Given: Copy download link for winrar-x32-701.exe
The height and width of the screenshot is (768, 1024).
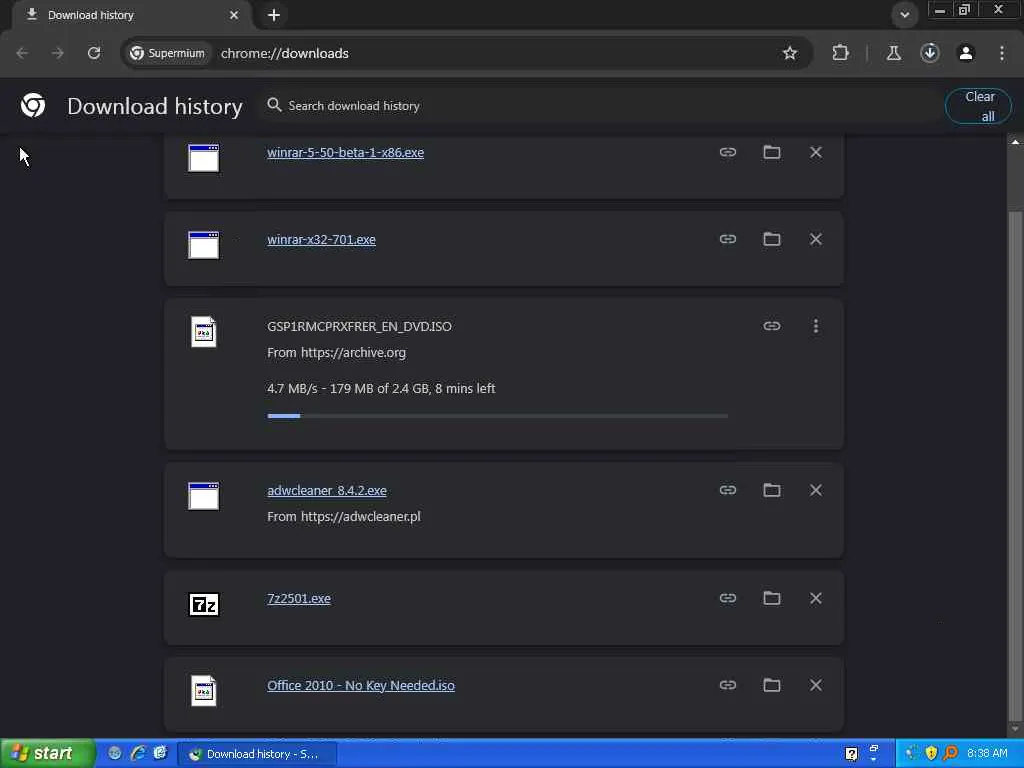Looking at the screenshot, I should (x=728, y=239).
